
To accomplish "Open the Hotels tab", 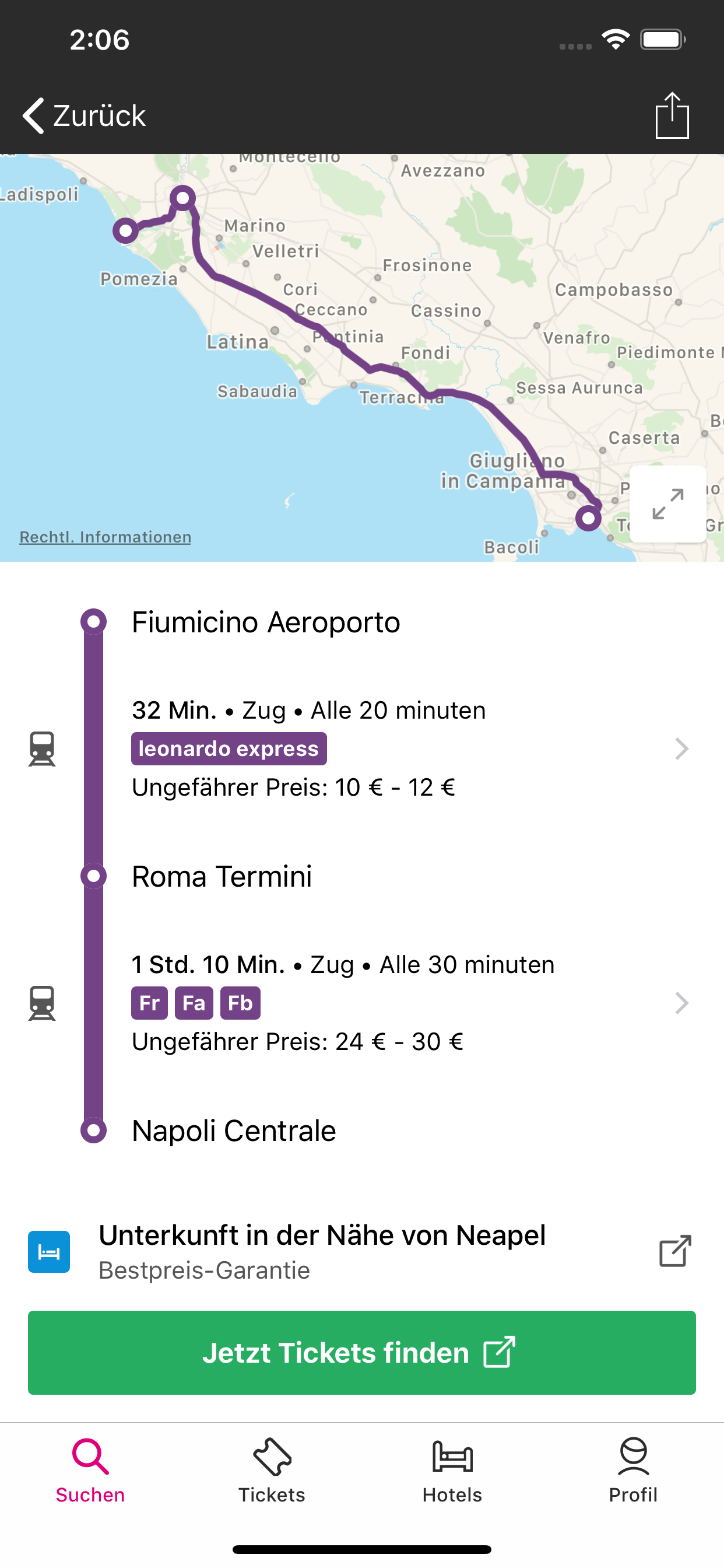I will pyautogui.click(x=452, y=1470).
